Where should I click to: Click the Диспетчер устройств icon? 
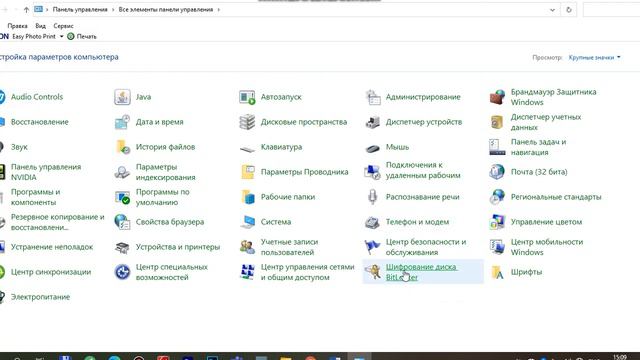[x=372, y=122]
